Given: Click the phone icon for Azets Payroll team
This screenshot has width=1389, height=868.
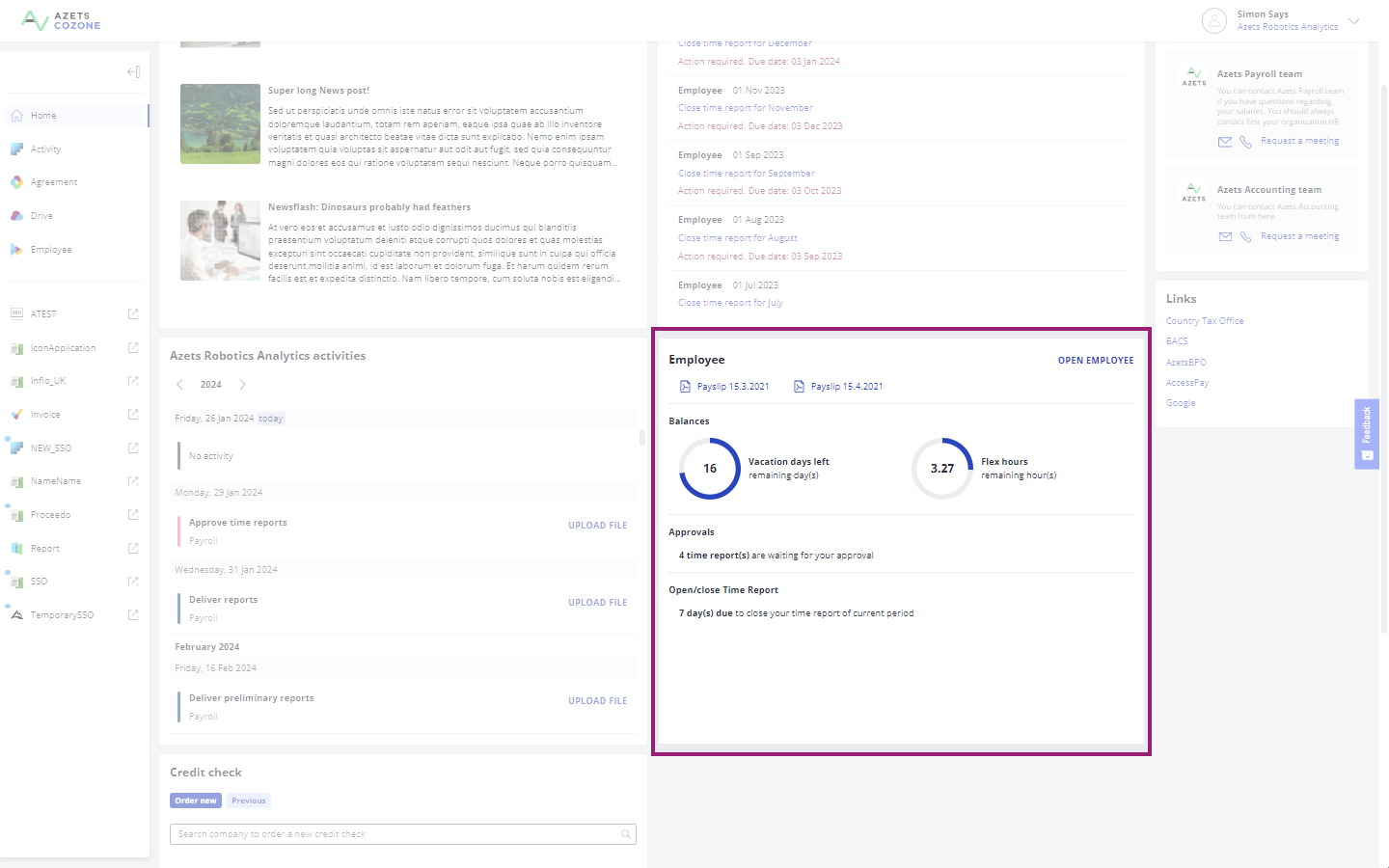Looking at the screenshot, I should (x=1244, y=141).
